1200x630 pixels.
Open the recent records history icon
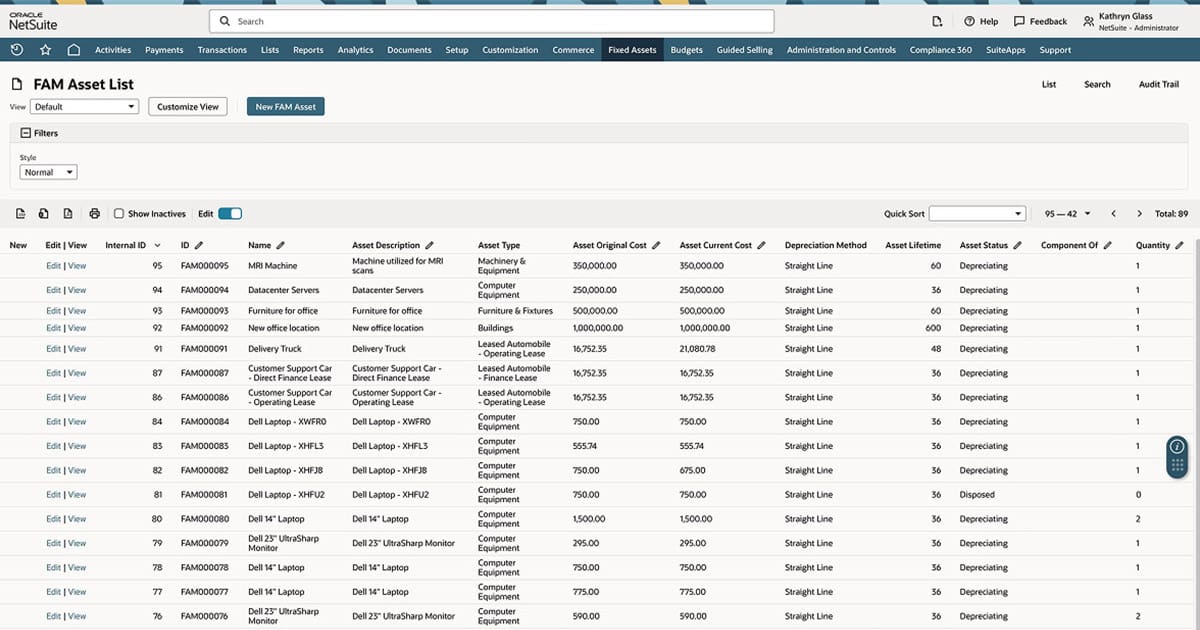tap(18, 49)
